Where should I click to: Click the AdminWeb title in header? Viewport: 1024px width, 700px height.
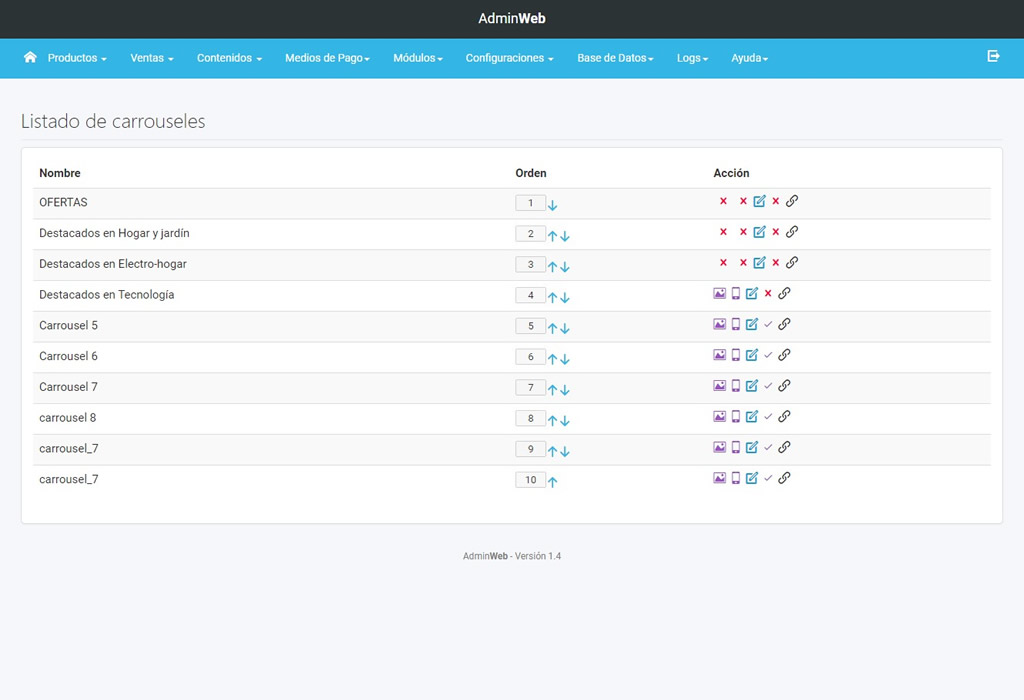point(512,19)
